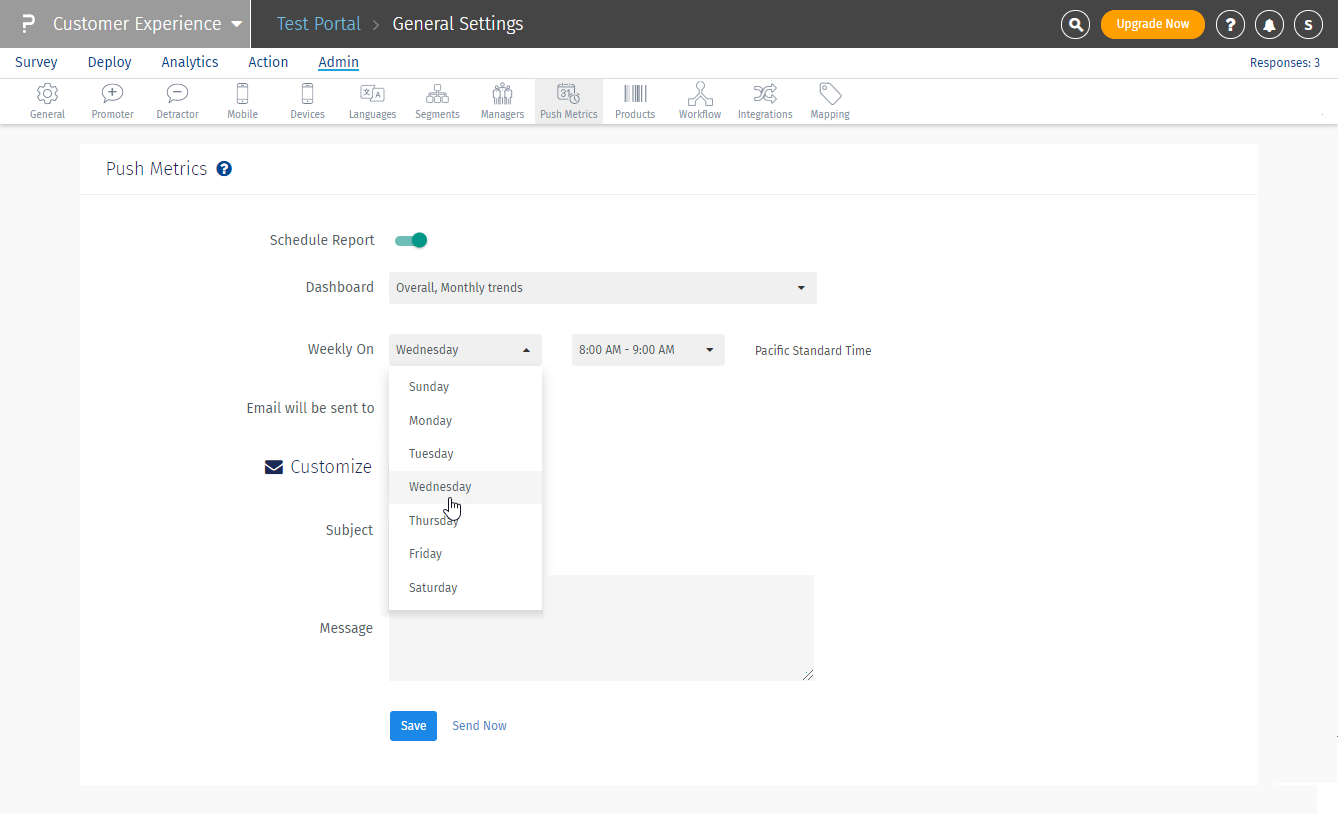This screenshot has height=814, width=1338.
Task: Choose Friday from the day list
Action: (x=425, y=554)
